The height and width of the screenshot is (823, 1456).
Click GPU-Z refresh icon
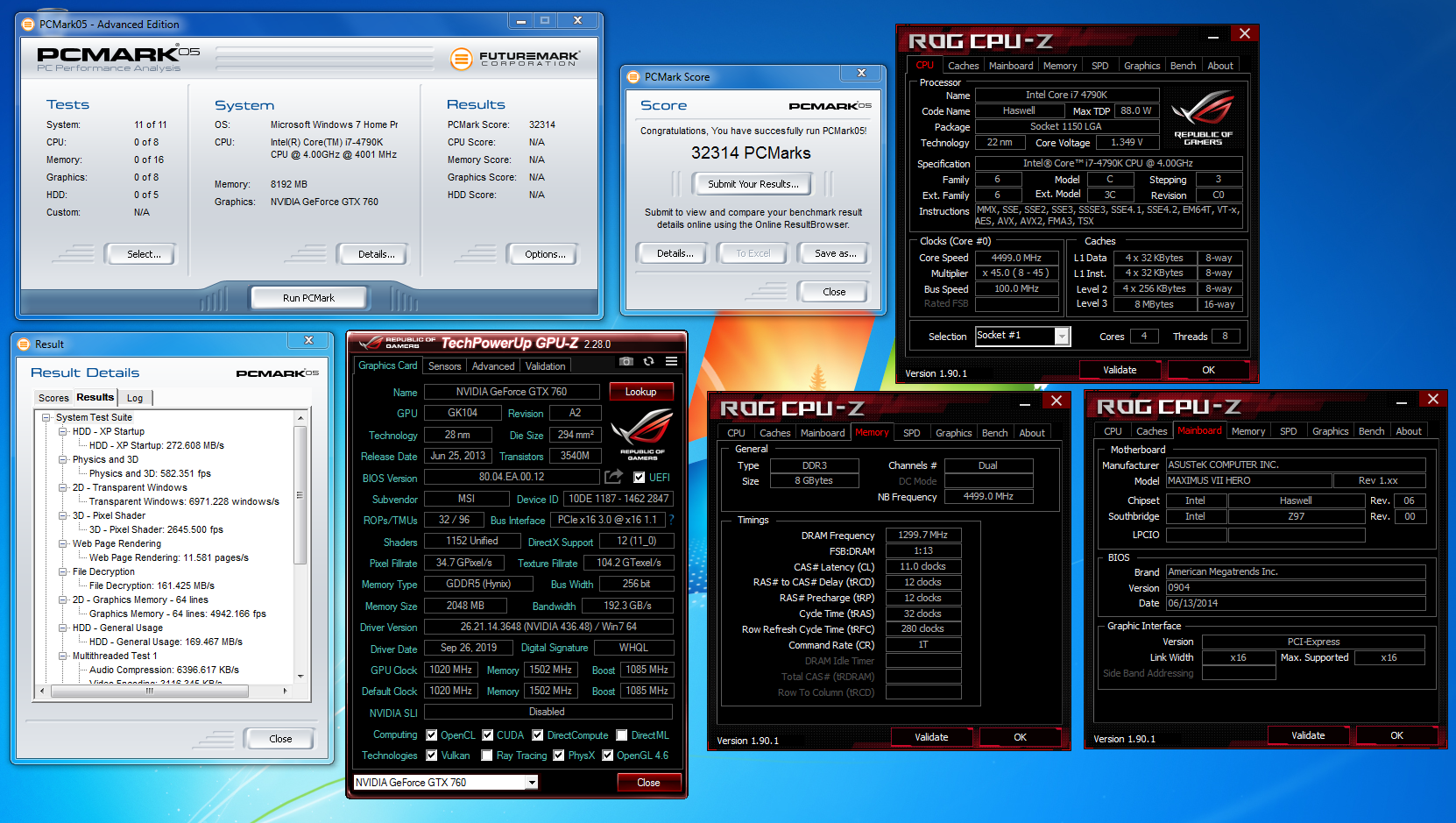(x=648, y=361)
